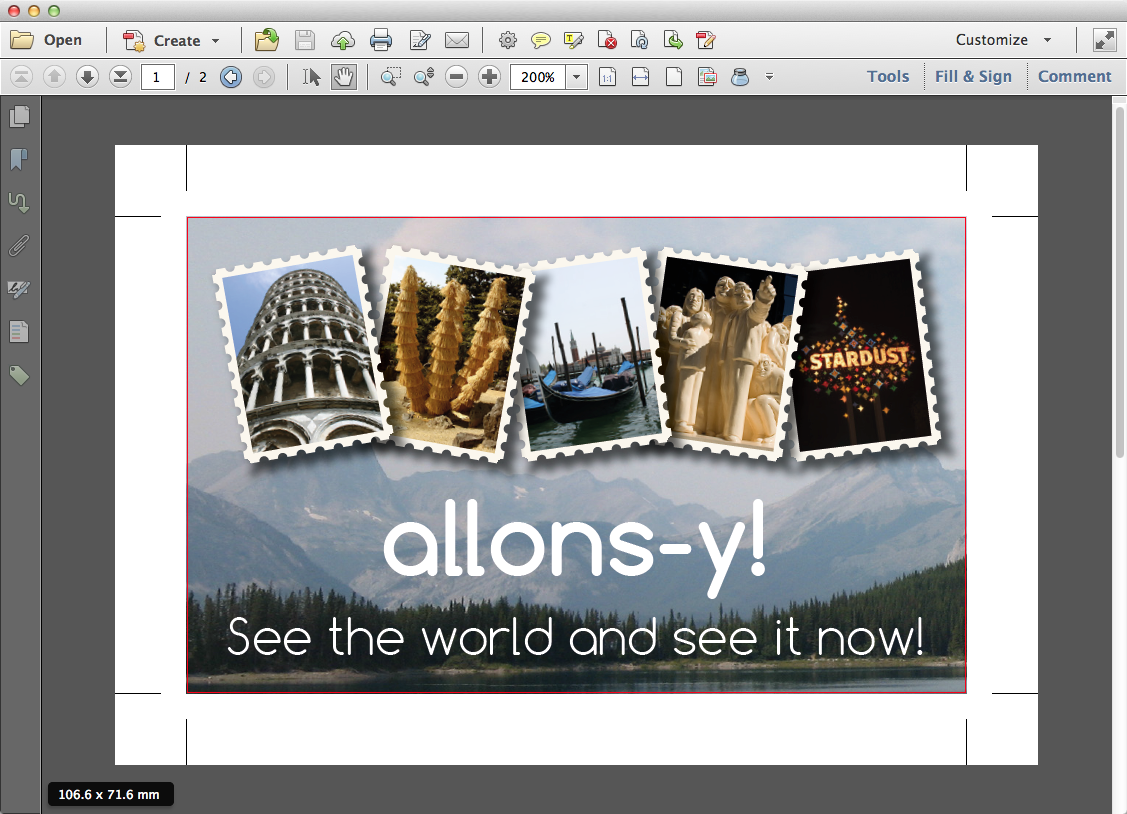Send the file via the envelope icon

click(x=457, y=40)
